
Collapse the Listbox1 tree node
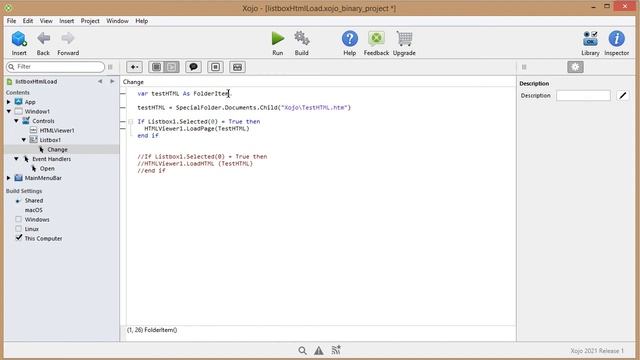[24, 140]
